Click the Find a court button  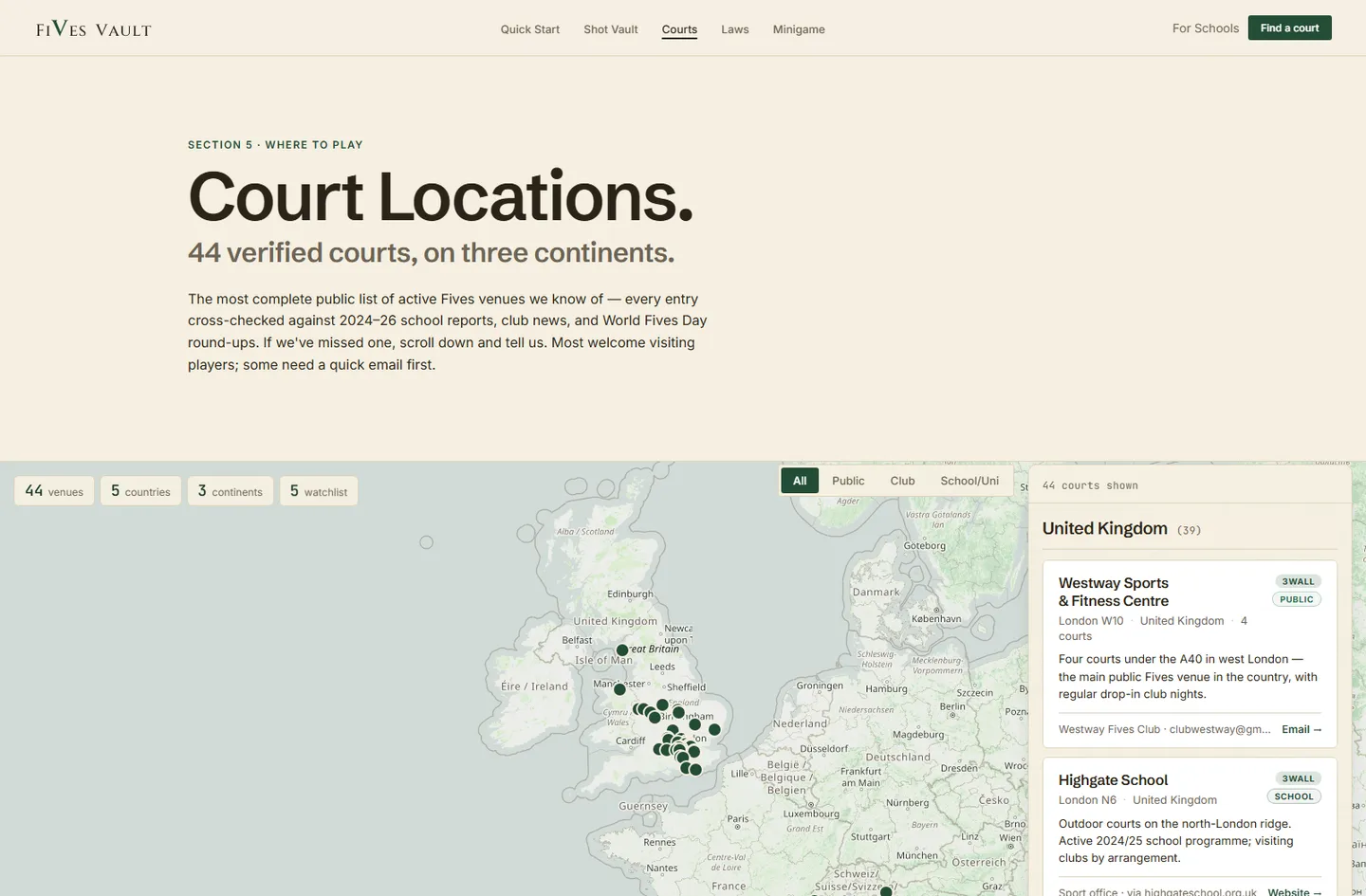click(1290, 27)
